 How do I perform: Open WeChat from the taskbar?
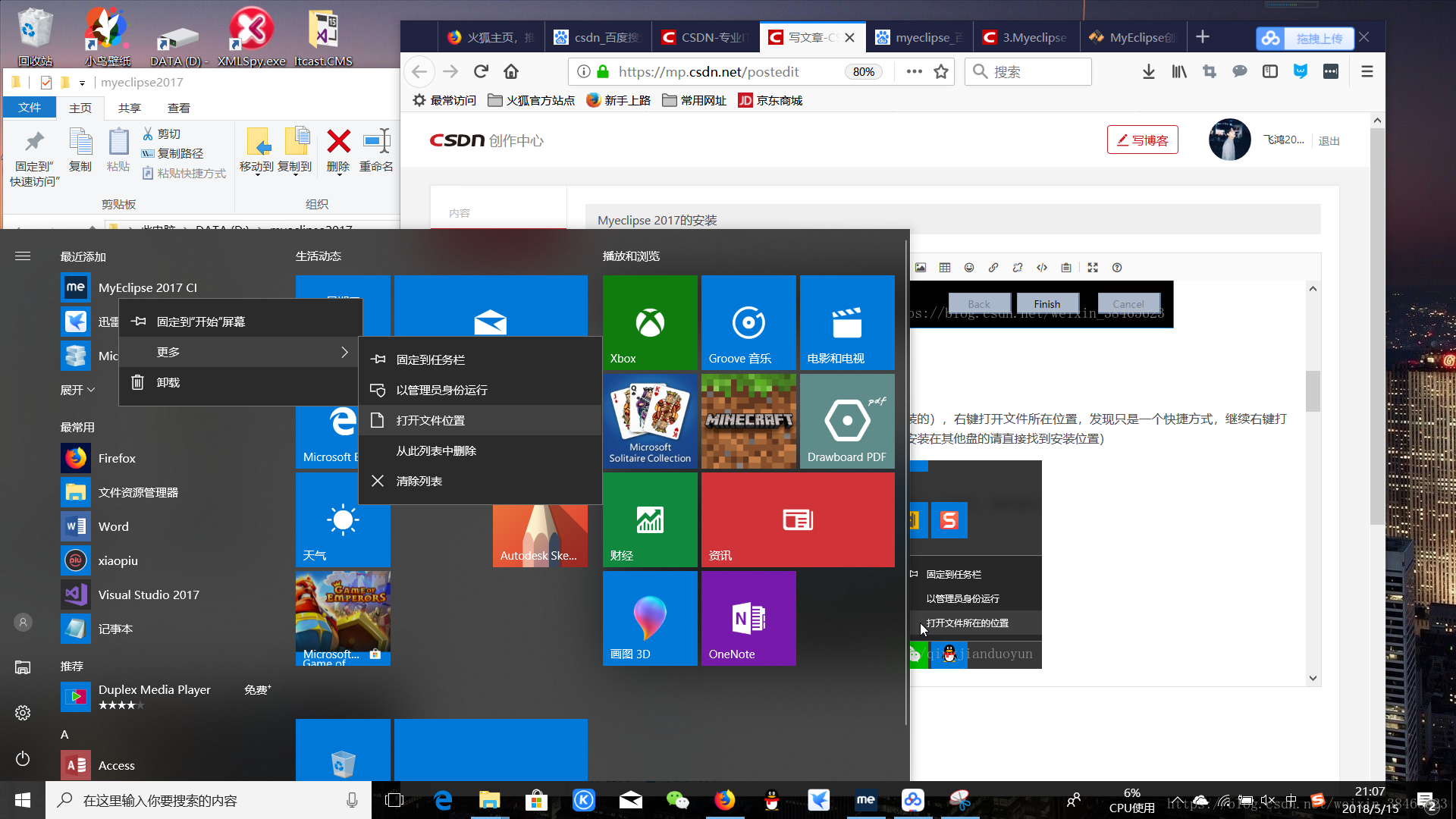click(677, 800)
